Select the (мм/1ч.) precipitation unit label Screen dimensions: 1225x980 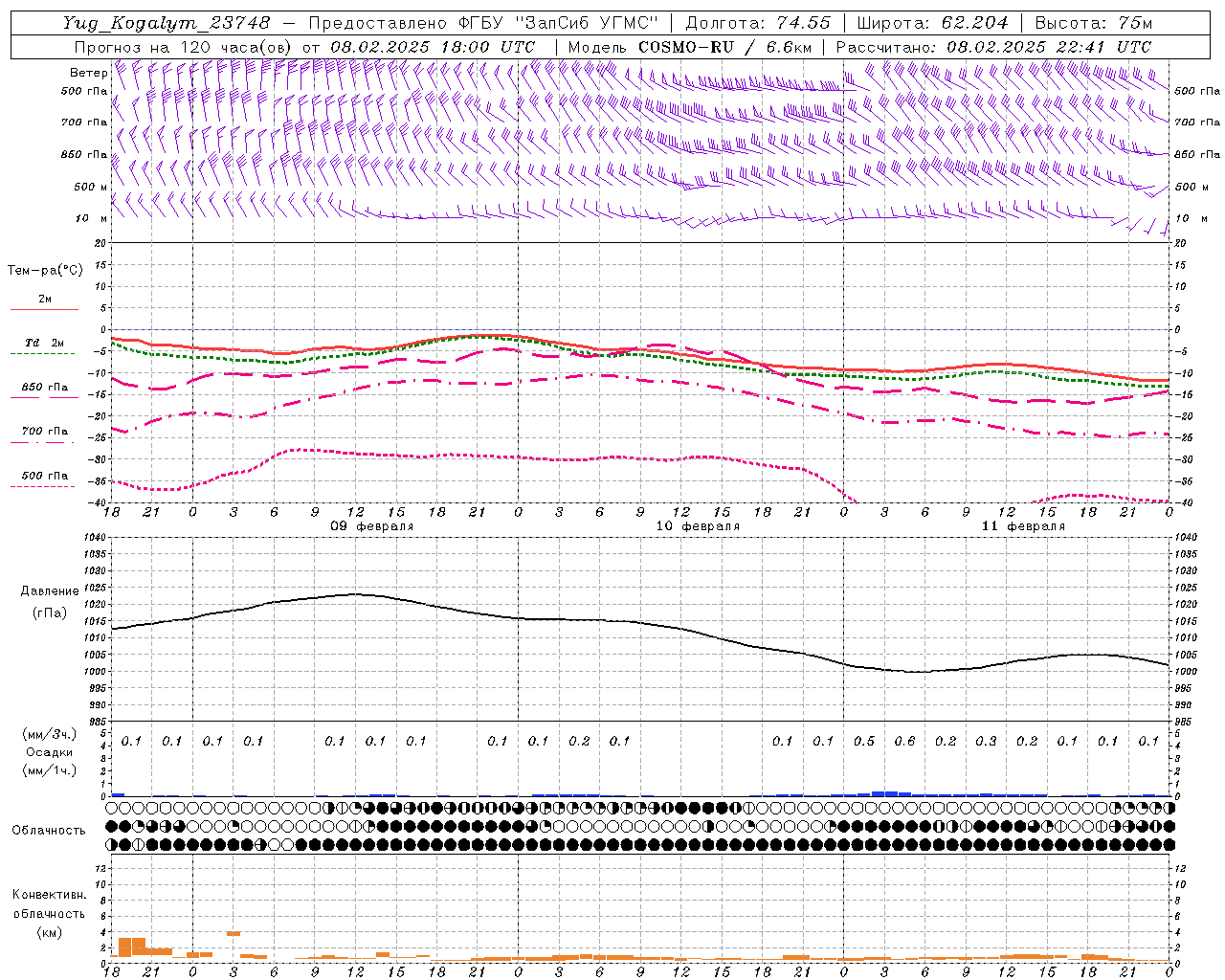(50, 770)
